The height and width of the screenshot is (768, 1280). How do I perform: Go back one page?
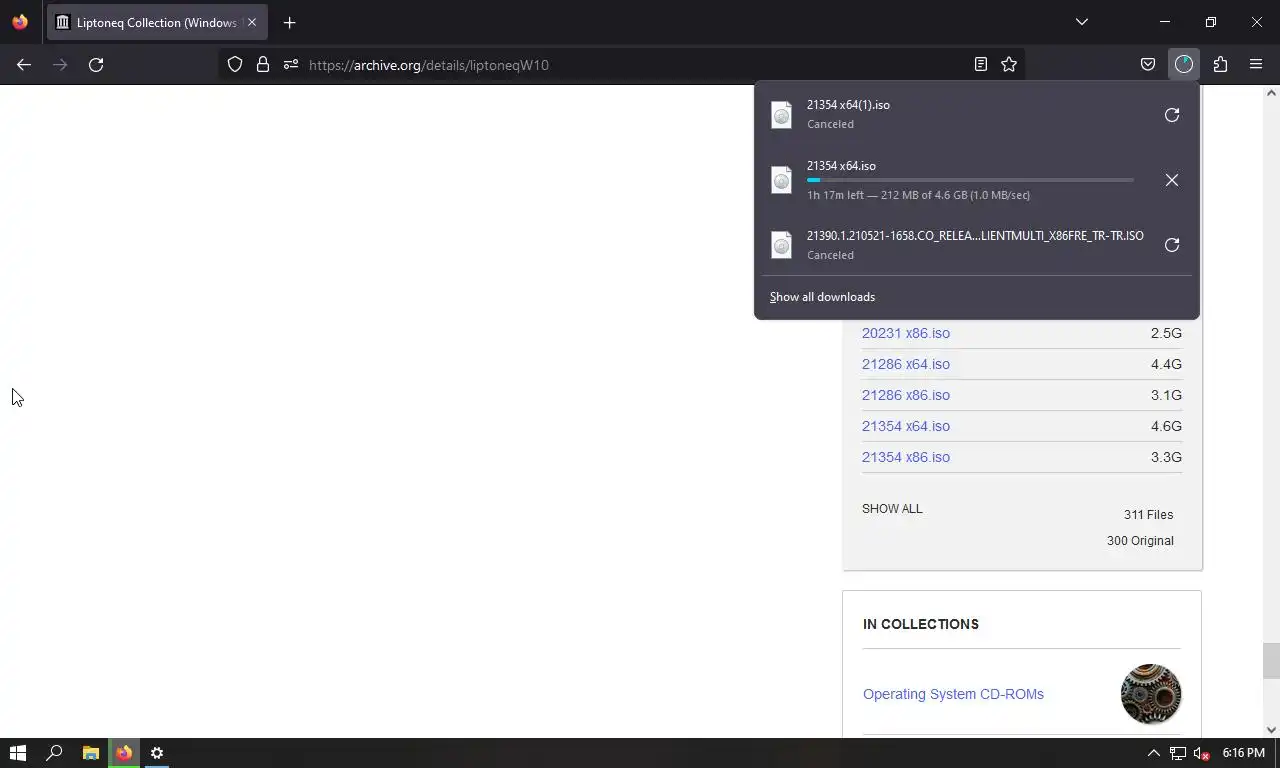(24, 64)
